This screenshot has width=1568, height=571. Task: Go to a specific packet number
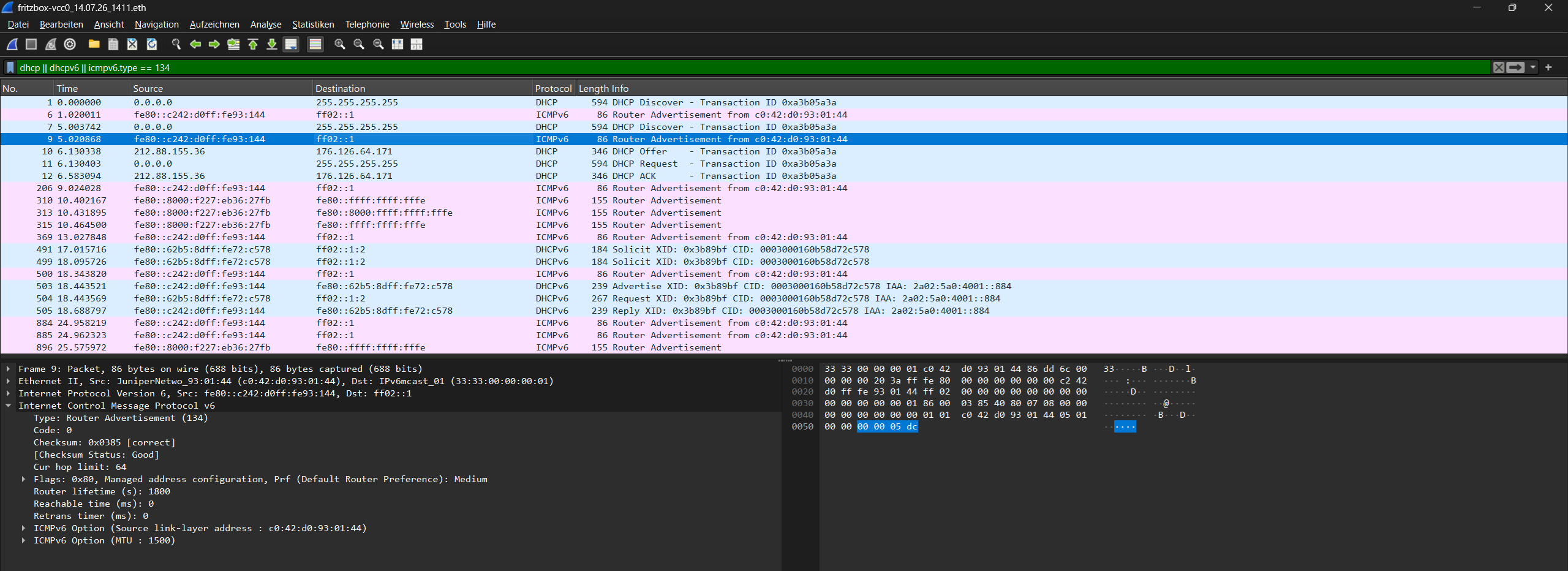233,44
